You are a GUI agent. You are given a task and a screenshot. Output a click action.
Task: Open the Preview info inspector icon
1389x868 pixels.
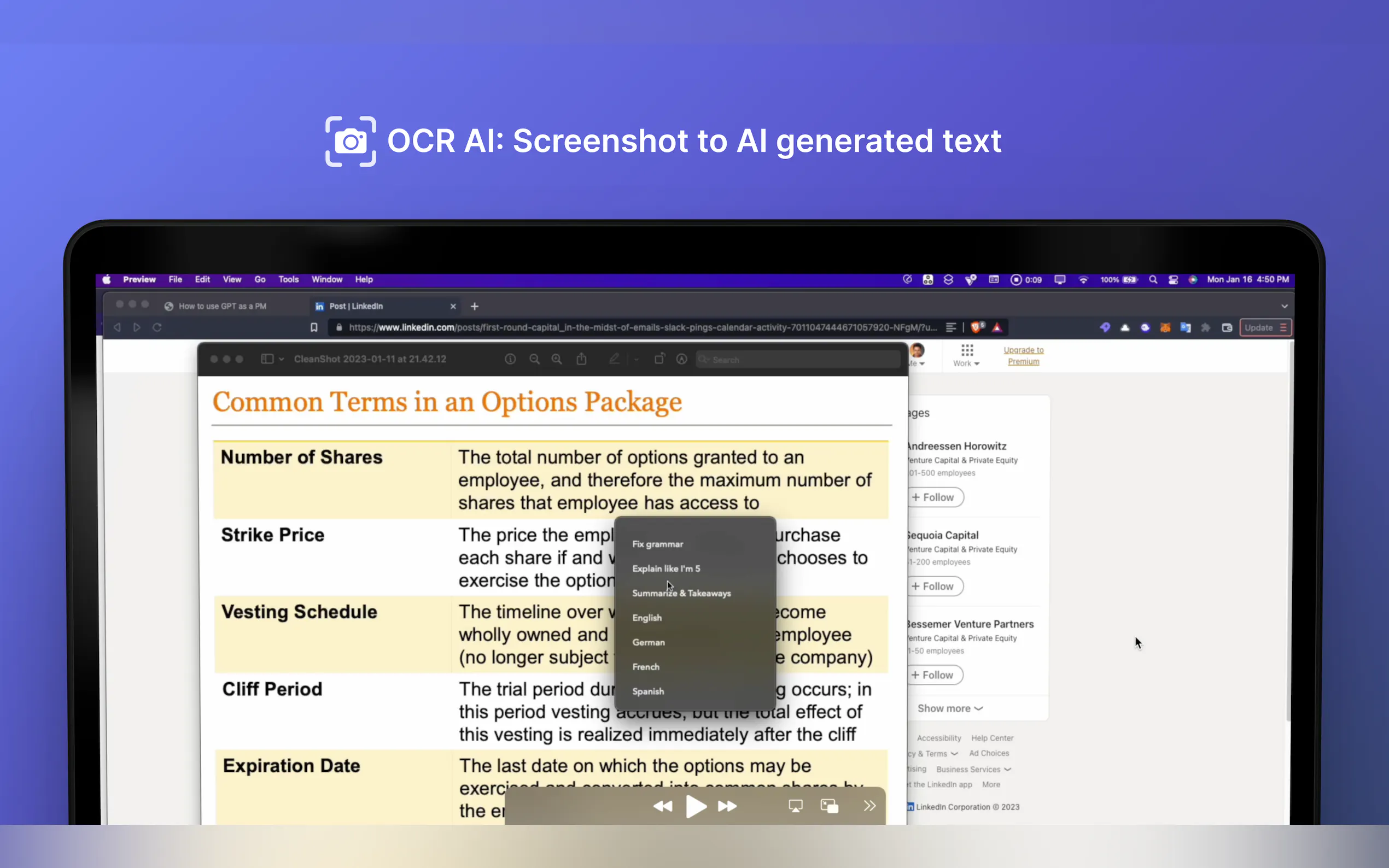coord(510,359)
